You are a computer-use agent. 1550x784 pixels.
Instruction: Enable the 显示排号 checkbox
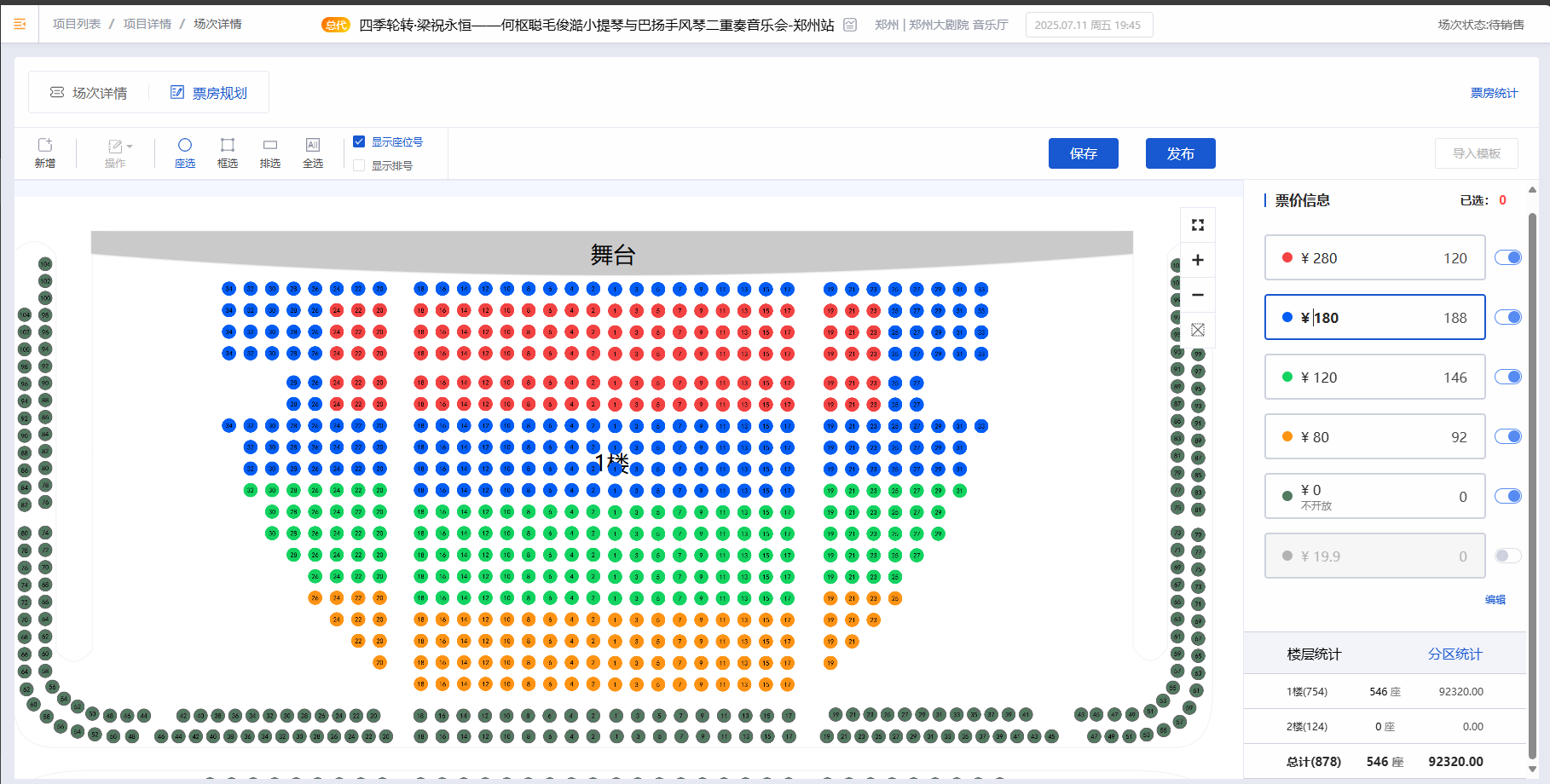pos(359,165)
